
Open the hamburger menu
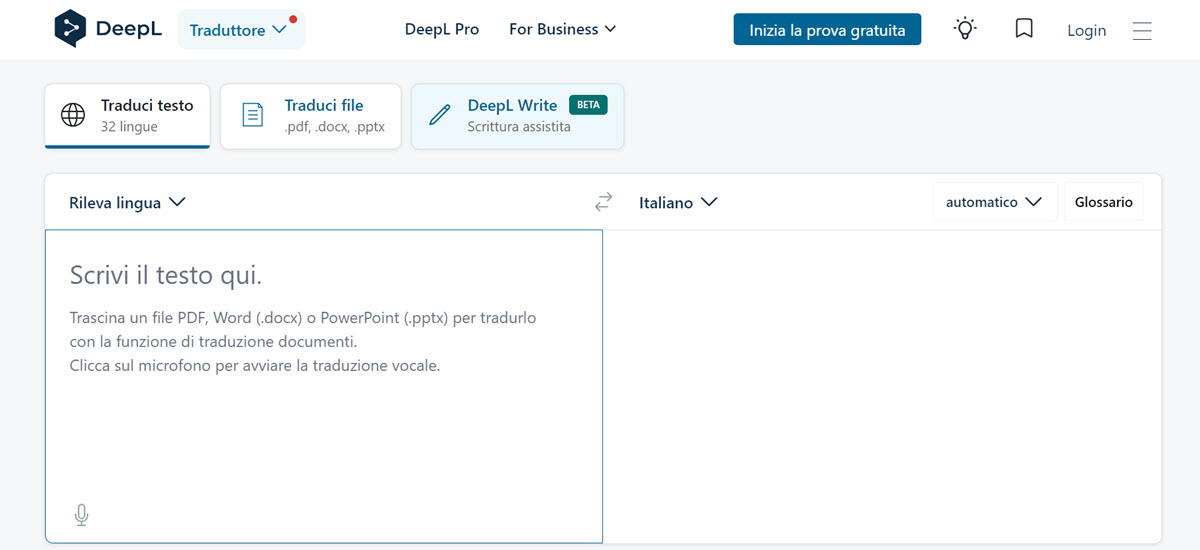pyautogui.click(x=1142, y=30)
